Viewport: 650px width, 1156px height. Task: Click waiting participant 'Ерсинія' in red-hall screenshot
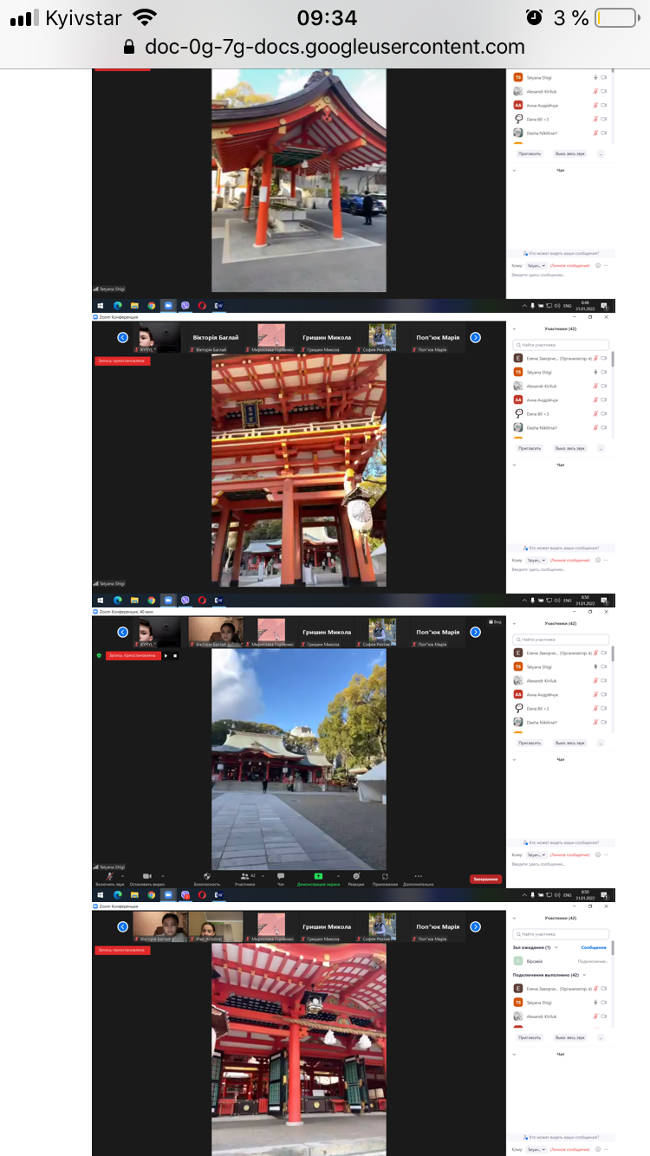pyautogui.click(x=560, y=961)
